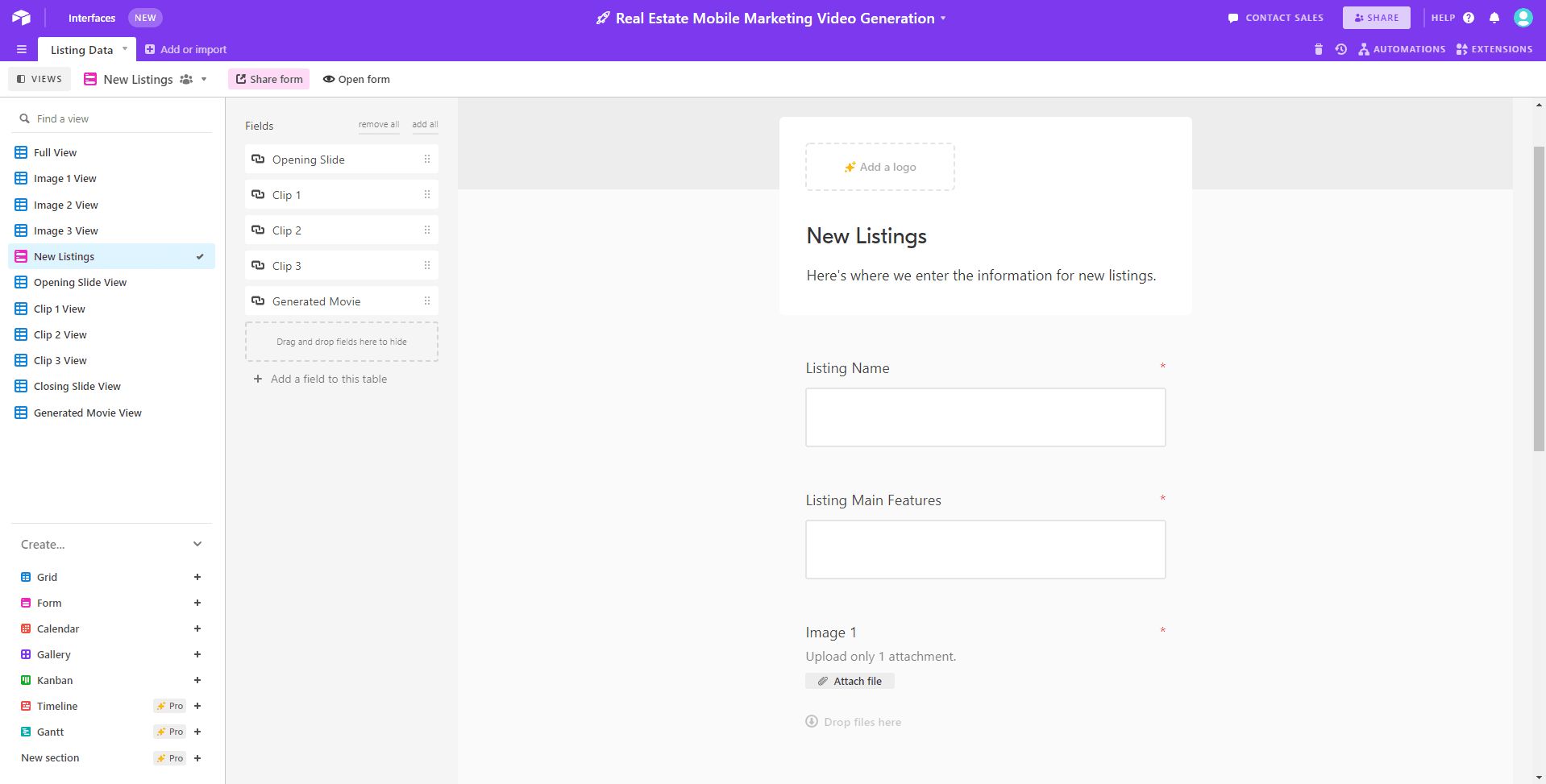Open the record history icon

coord(1340,49)
